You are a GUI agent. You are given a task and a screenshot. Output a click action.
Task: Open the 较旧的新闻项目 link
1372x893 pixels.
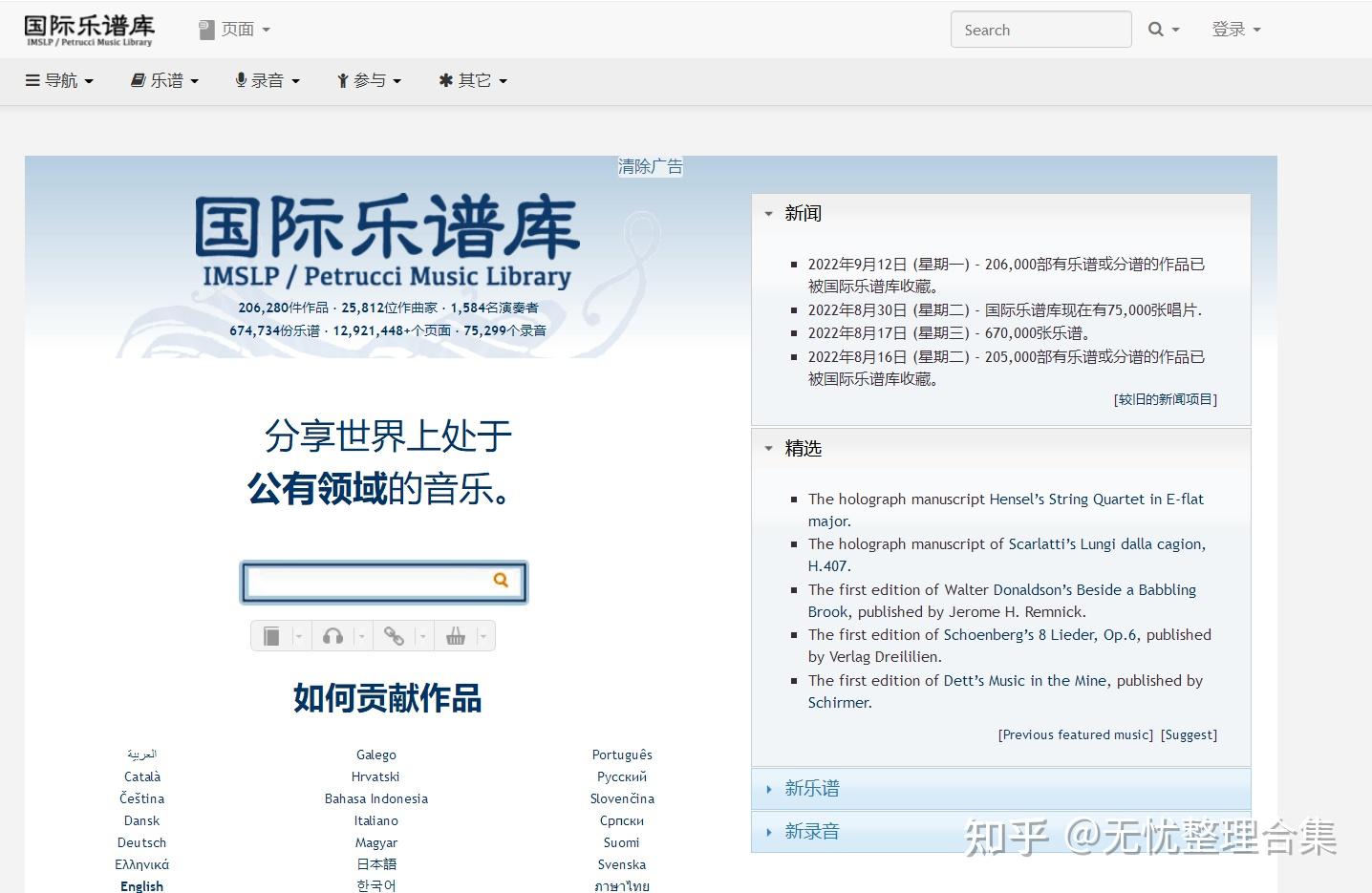[1166, 399]
